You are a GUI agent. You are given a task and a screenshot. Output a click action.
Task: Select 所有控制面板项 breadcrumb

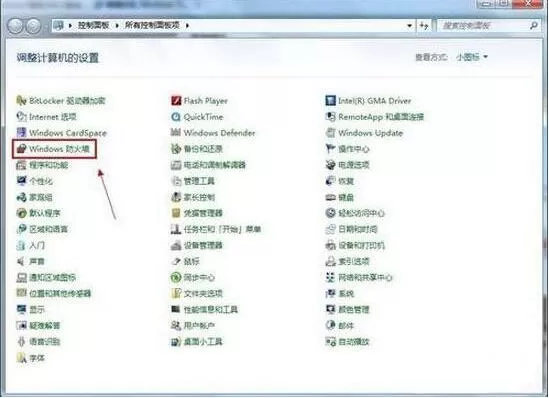tap(153, 25)
